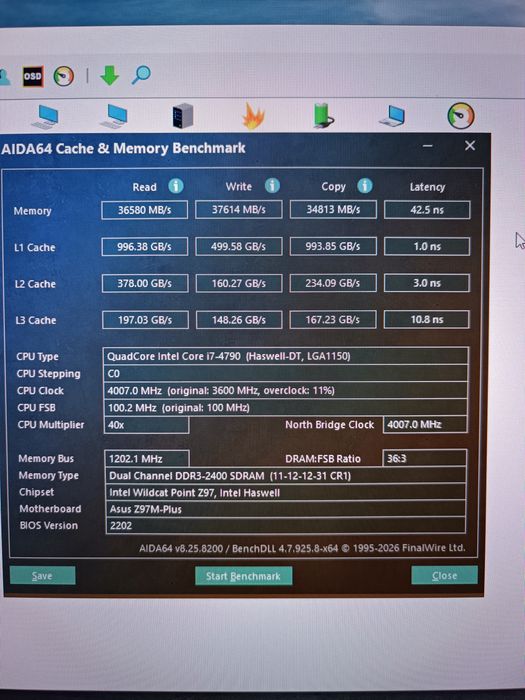525x700 pixels.
Task: Click L3 Cache Latency 10.8 ns
Action: (426, 320)
